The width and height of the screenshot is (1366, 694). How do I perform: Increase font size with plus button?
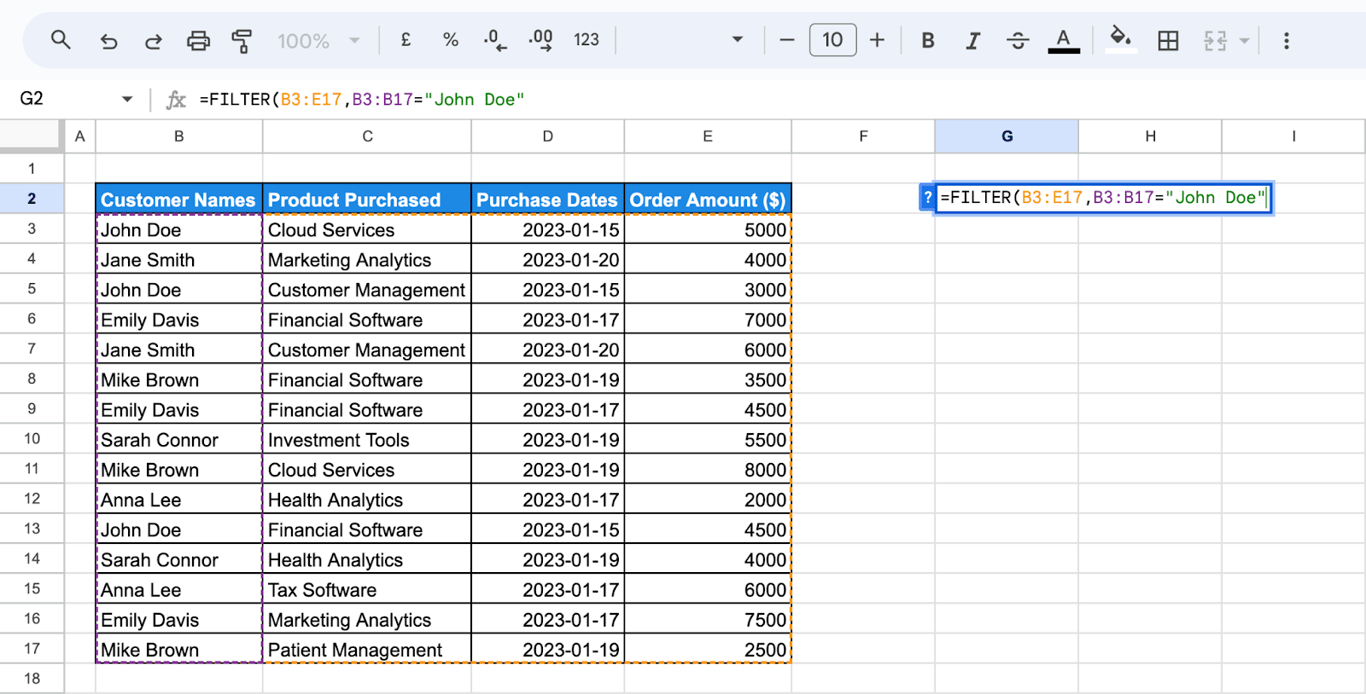[x=877, y=40]
